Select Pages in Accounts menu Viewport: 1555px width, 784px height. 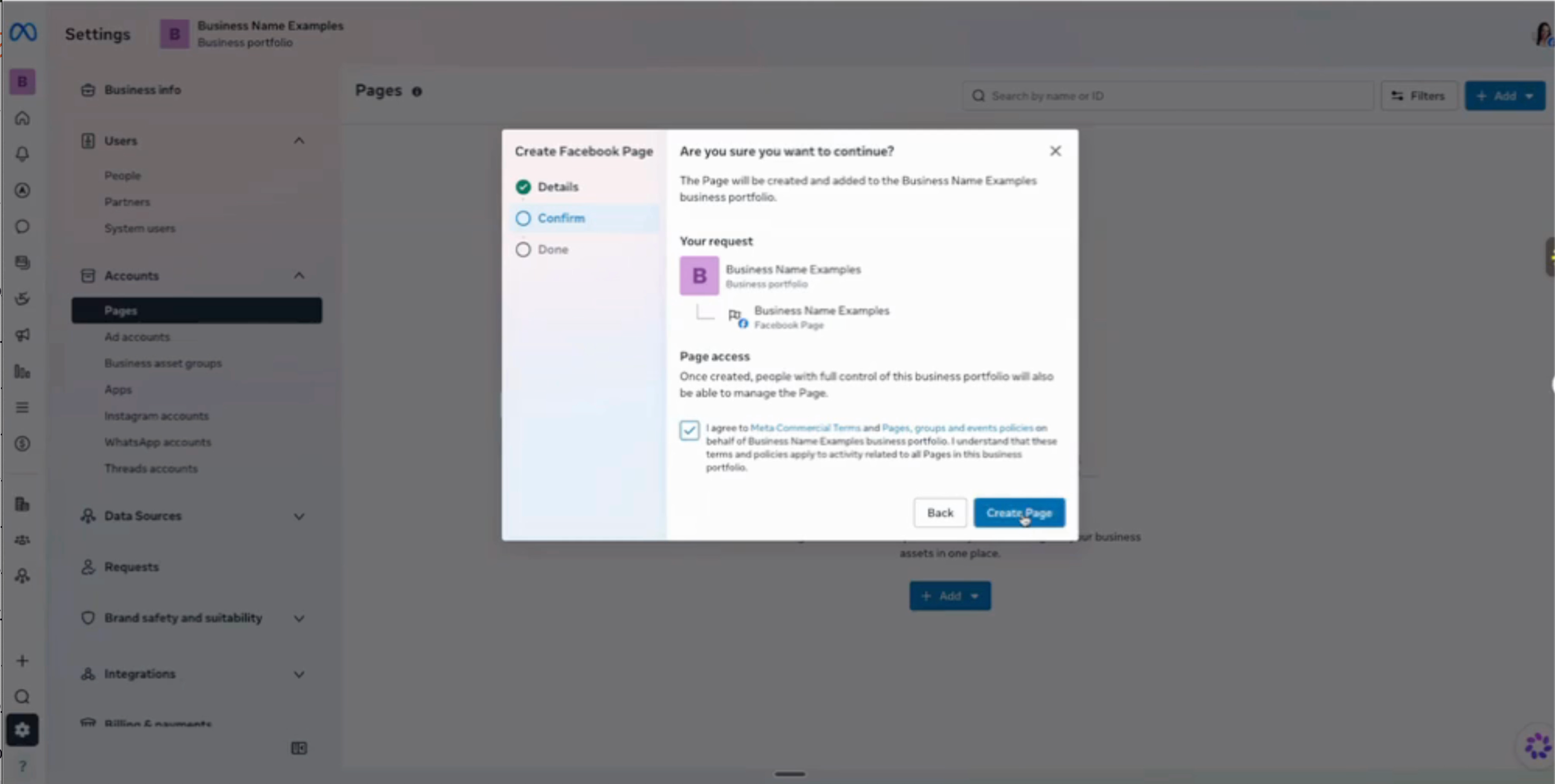pyautogui.click(x=197, y=310)
